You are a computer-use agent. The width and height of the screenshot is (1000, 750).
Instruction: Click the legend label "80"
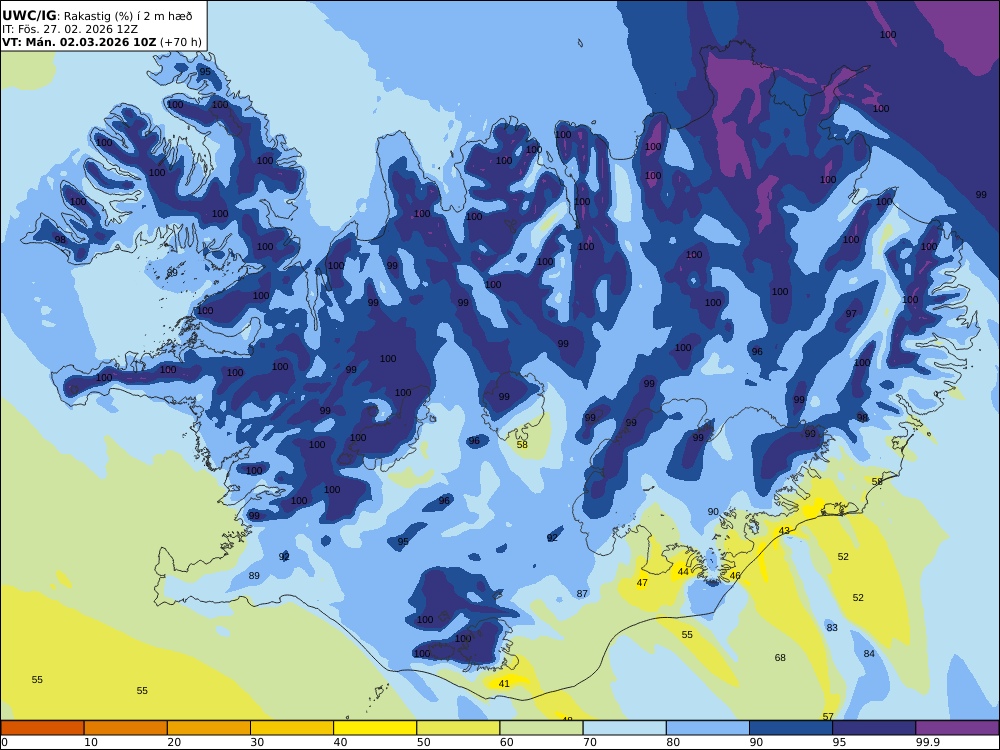pos(673,742)
